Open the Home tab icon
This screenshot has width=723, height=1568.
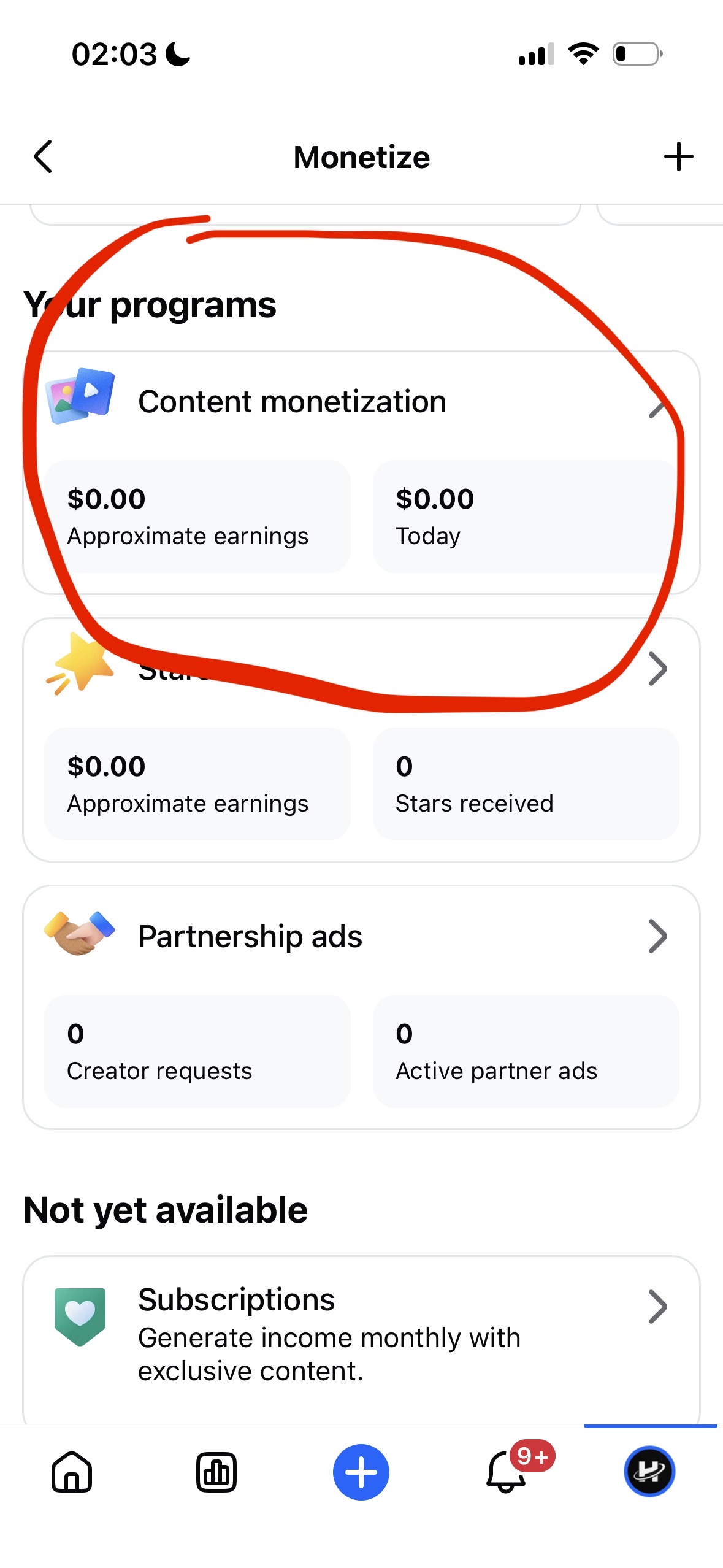coord(72,1472)
